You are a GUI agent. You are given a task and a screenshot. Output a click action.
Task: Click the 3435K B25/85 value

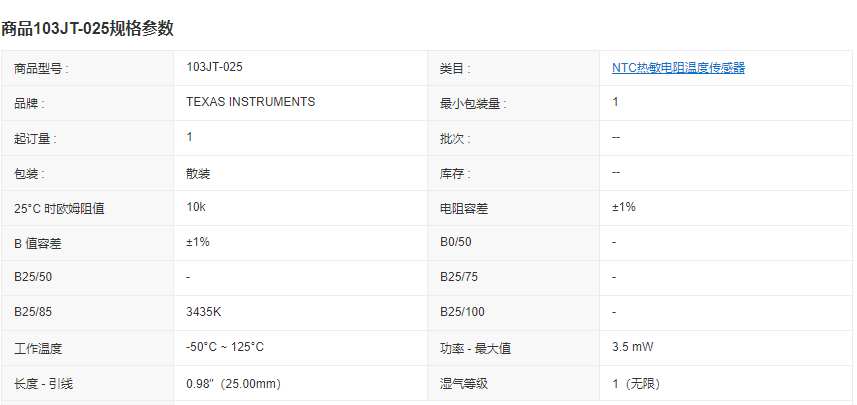(x=204, y=312)
